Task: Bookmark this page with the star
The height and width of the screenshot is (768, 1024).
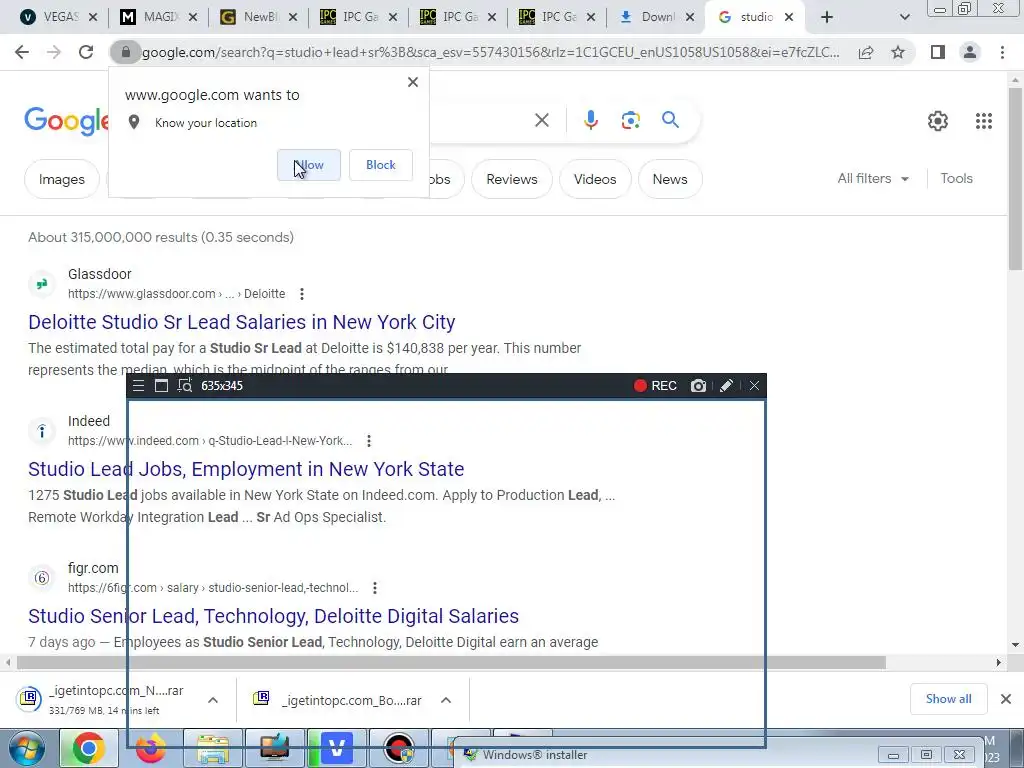Action: coord(898,52)
